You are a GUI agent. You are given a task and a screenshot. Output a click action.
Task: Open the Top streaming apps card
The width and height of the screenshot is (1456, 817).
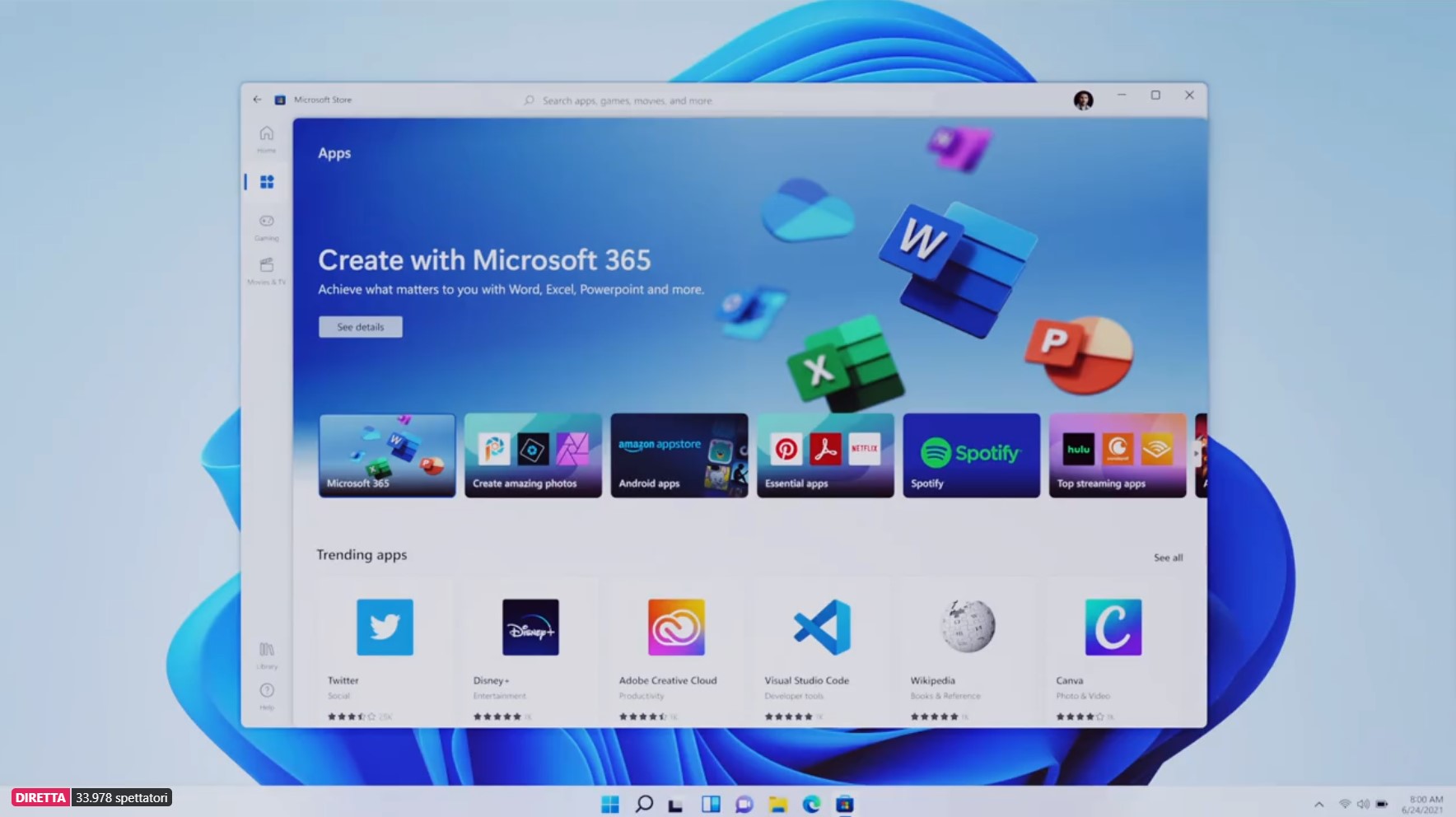[1118, 455]
